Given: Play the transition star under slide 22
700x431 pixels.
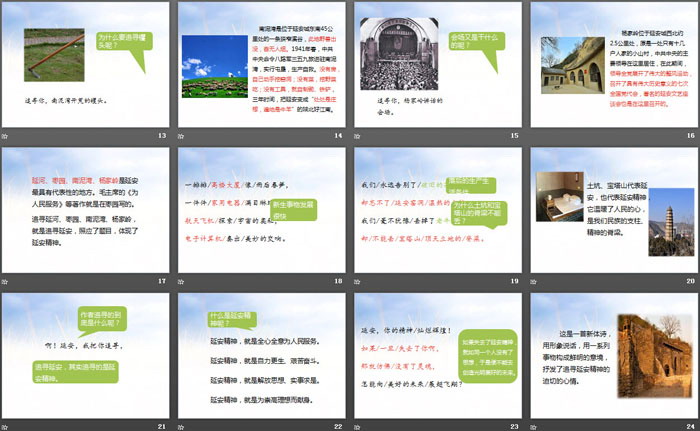Looking at the screenshot, I should (181, 427).
